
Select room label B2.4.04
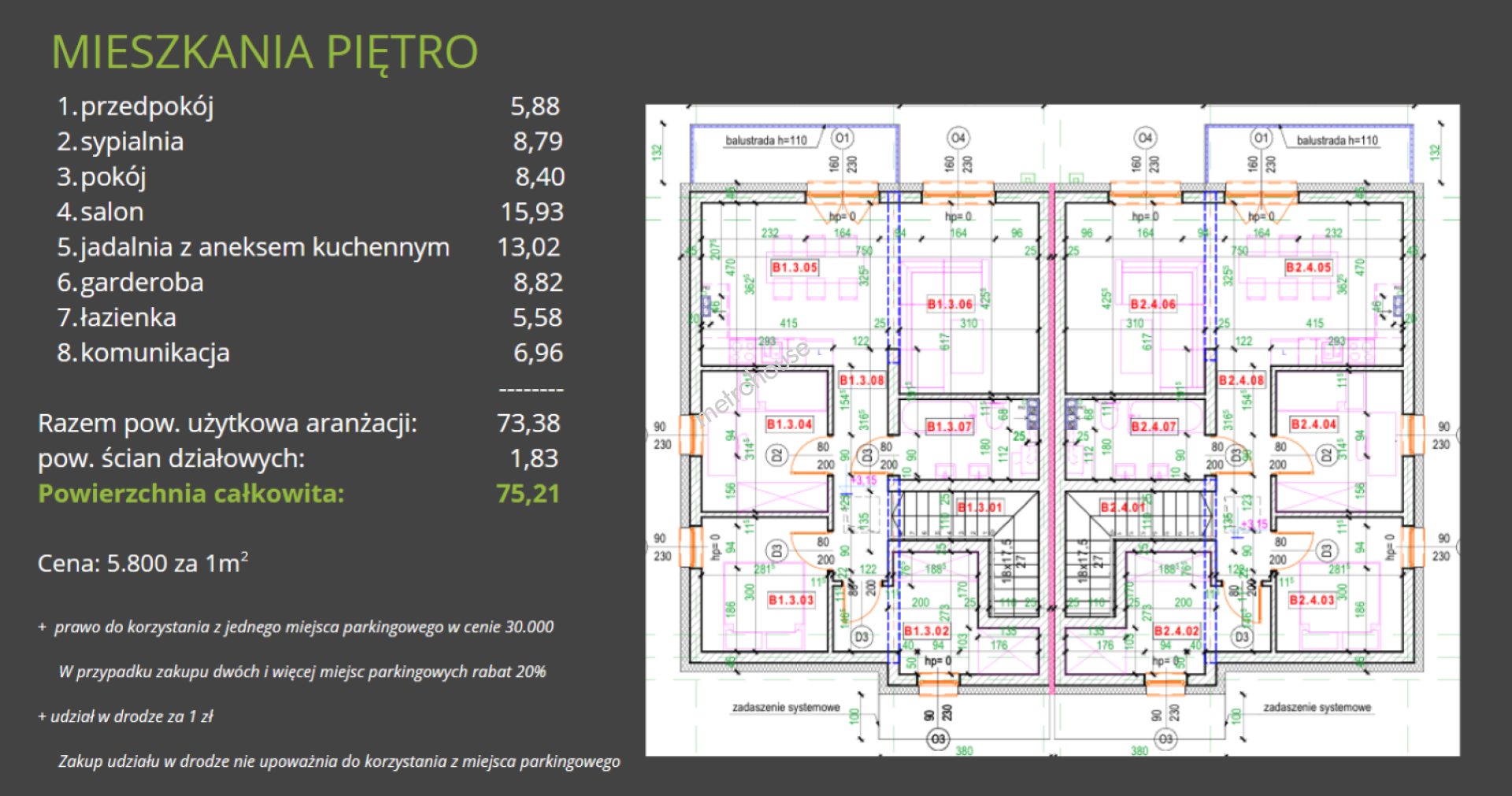coord(1314,424)
